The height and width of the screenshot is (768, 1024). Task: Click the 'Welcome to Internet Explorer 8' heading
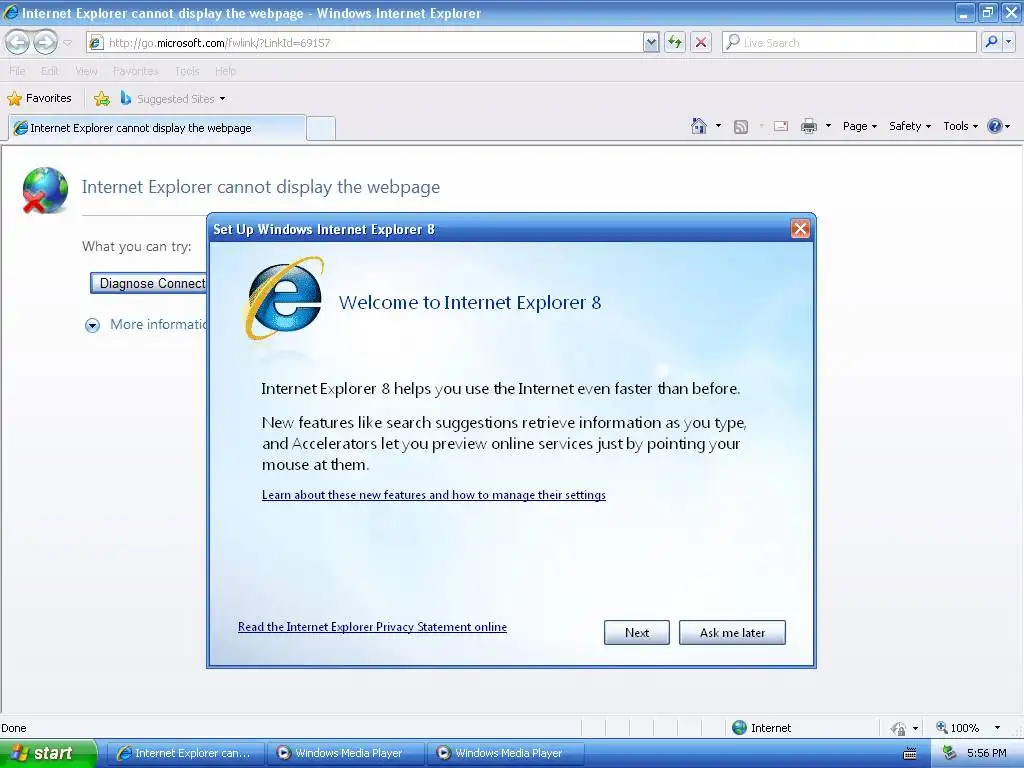[470, 302]
